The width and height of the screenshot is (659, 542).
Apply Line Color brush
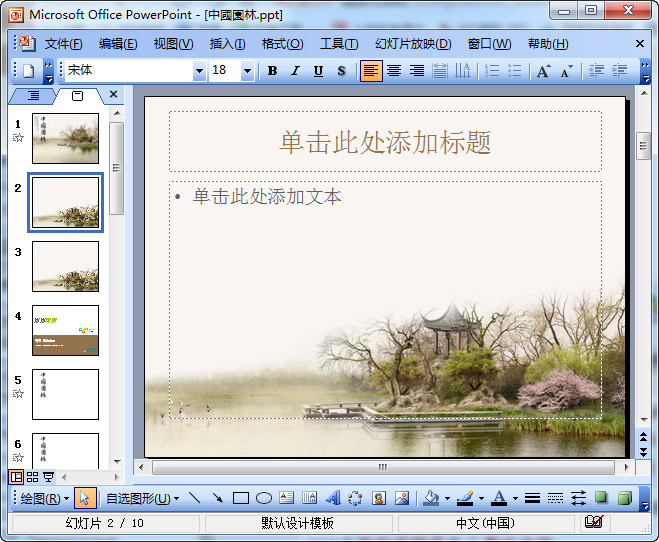point(465,498)
